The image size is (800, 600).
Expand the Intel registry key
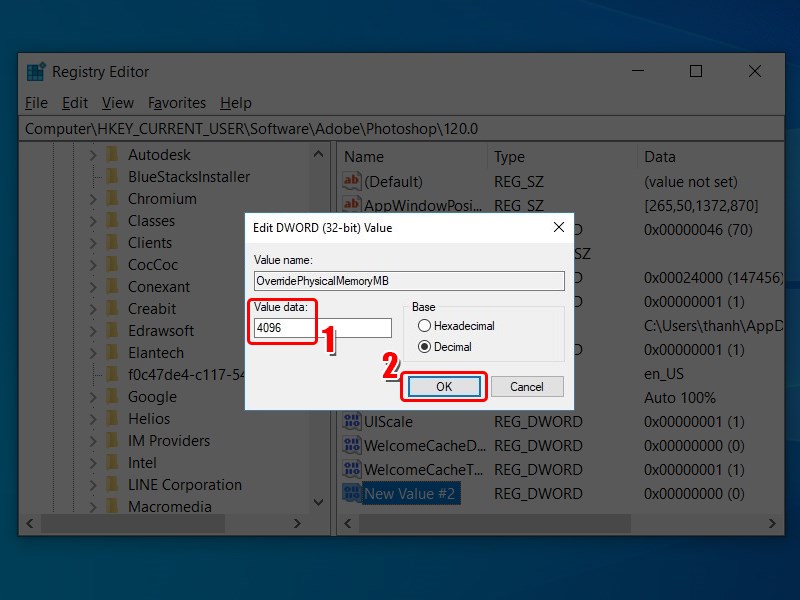(93, 463)
